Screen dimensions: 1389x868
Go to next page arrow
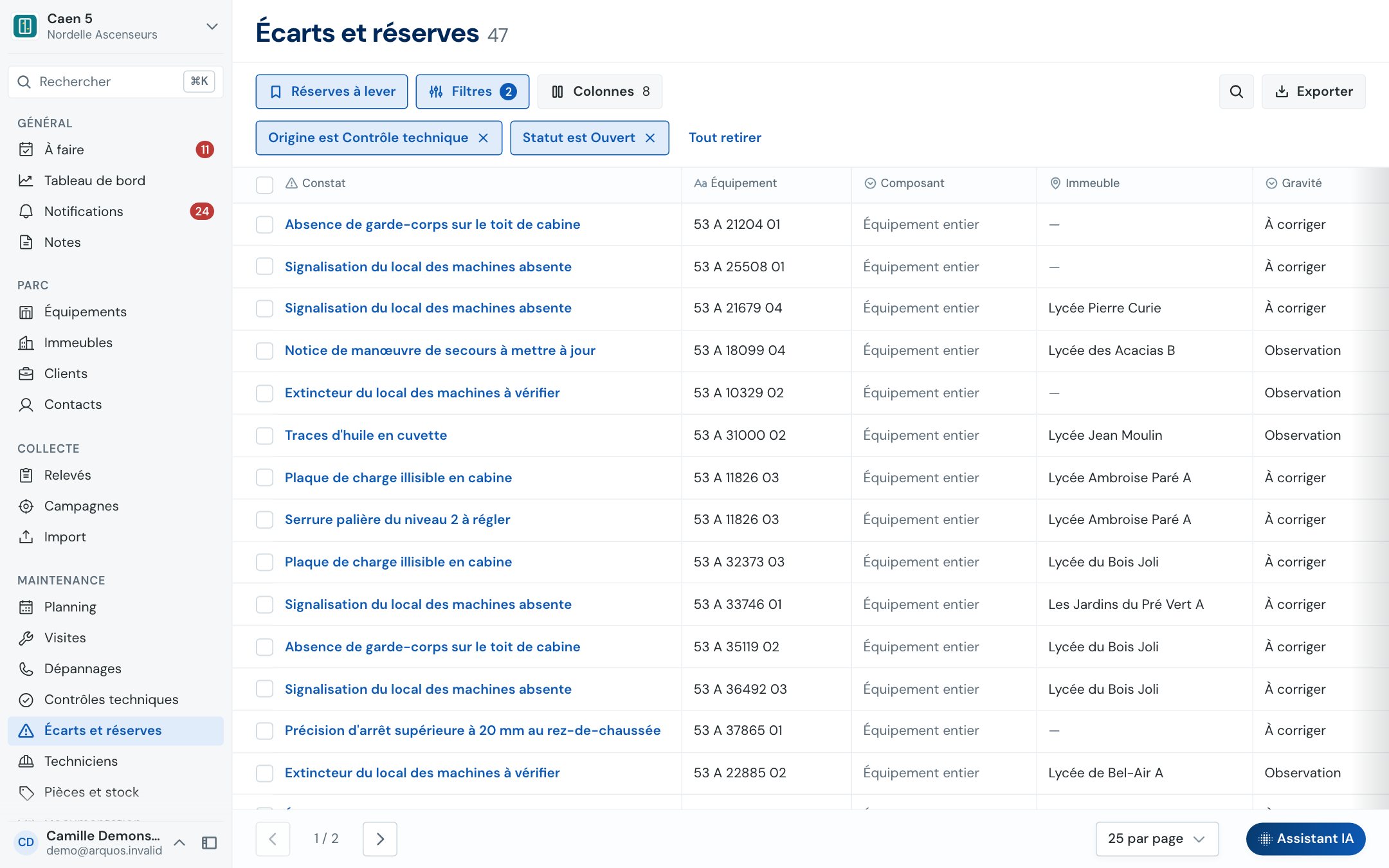pyautogui.click(x=380, y=839)
